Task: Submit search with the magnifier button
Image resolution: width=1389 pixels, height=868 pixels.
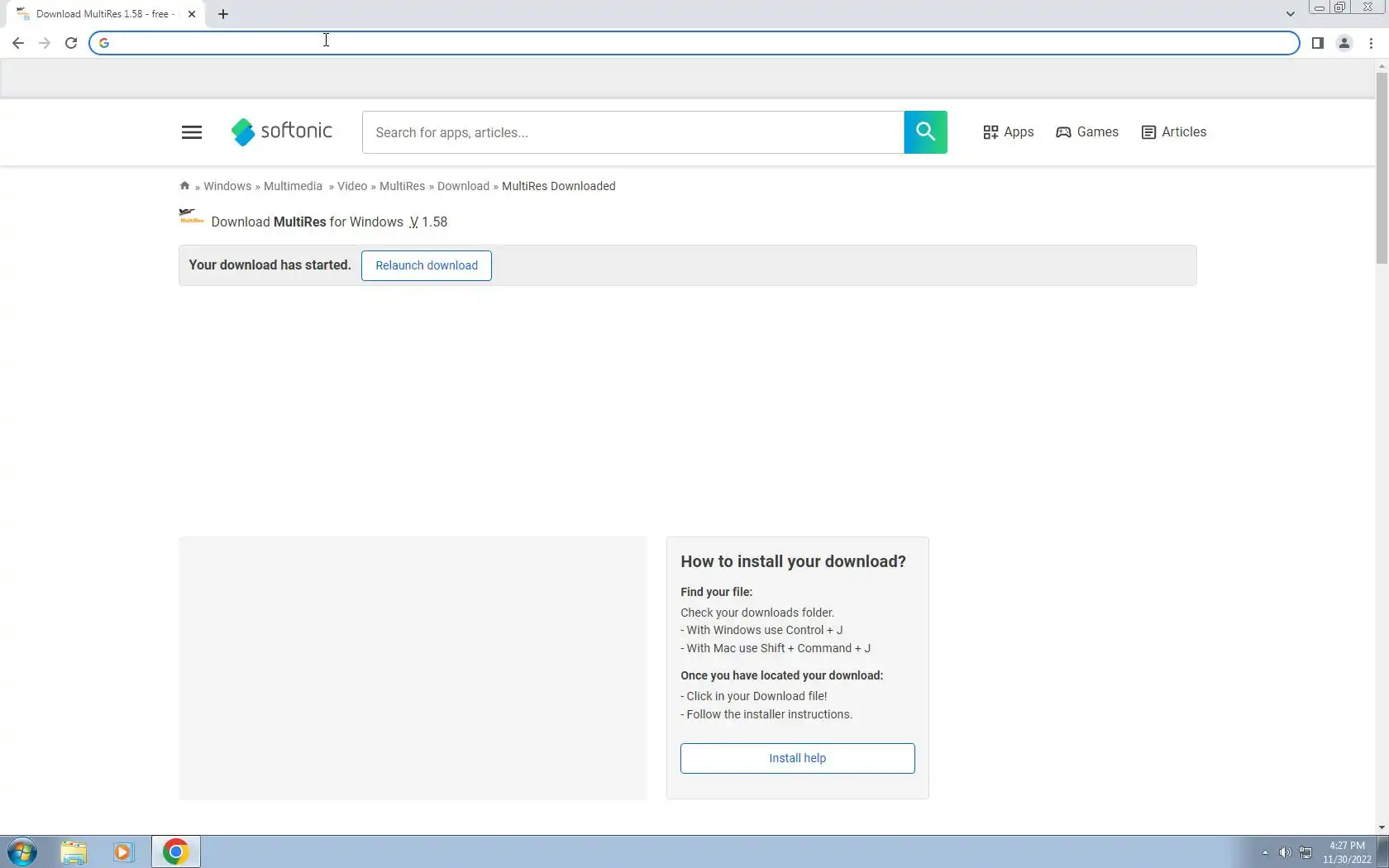Action: coord(926,132)
